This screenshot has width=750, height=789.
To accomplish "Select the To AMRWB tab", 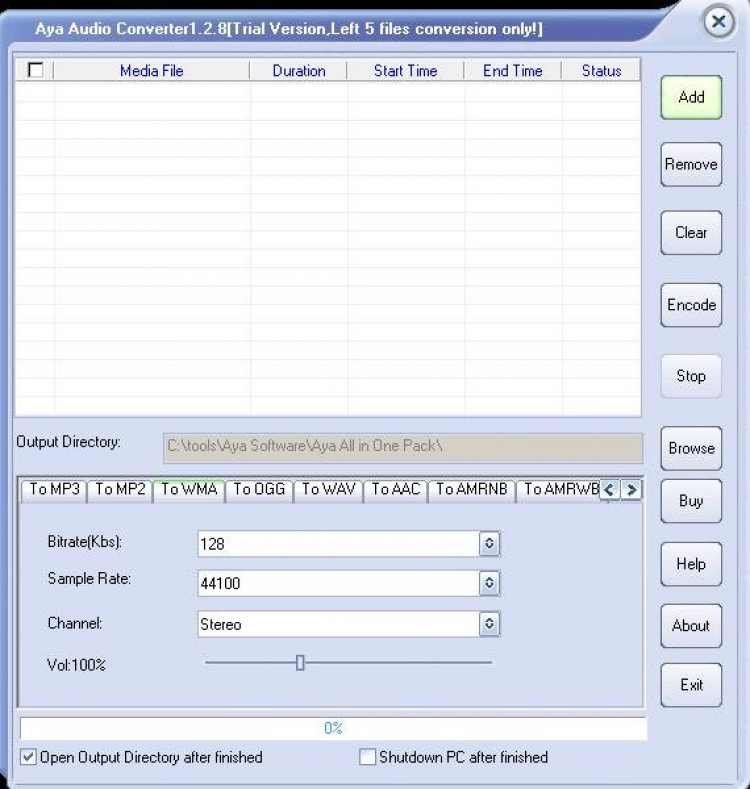I will pos(560,490).
